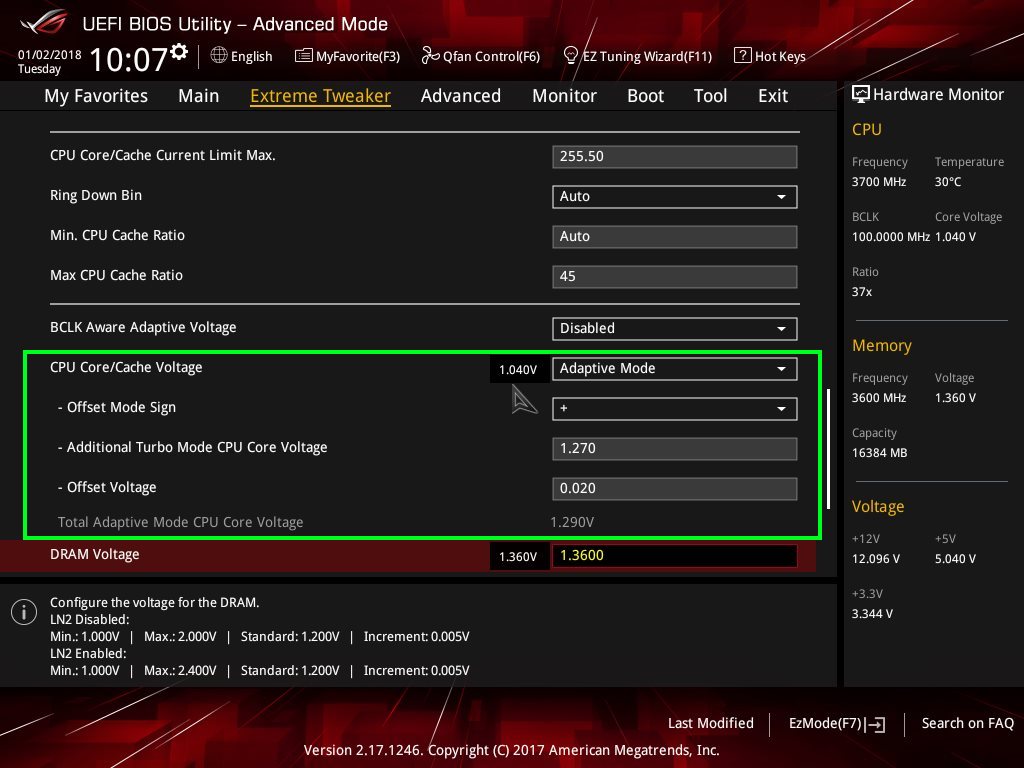Click the Max CPU Cache Ratio field
Image resolution: width=1024 pixels, height=768 pixels.
[x=675, y=276]
